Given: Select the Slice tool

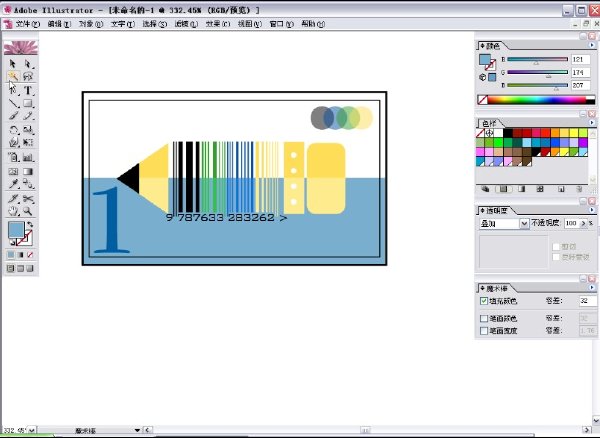Looking at the screenshot, I should click(x=13, y=199).
